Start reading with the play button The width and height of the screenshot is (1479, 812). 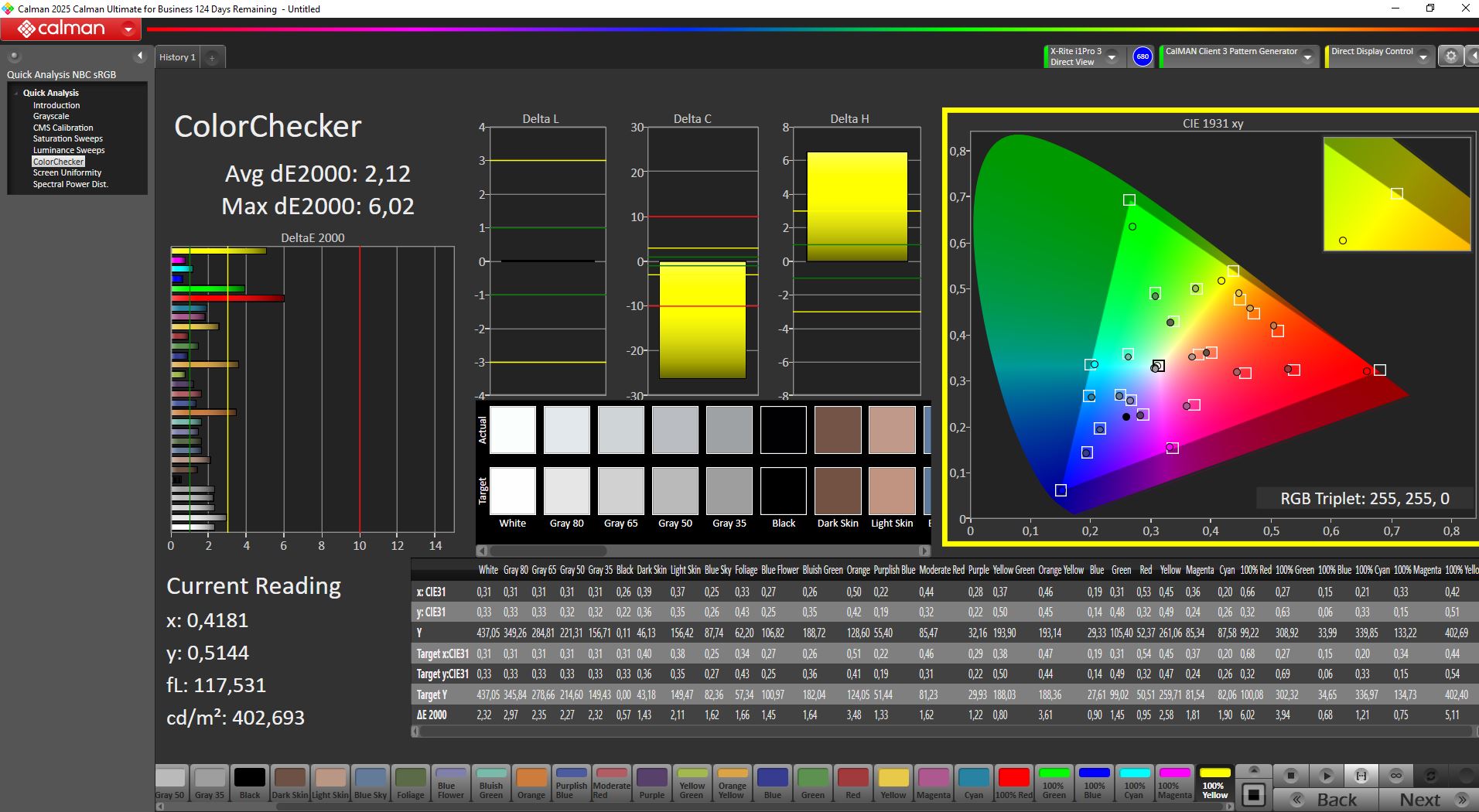point(1326,775)
